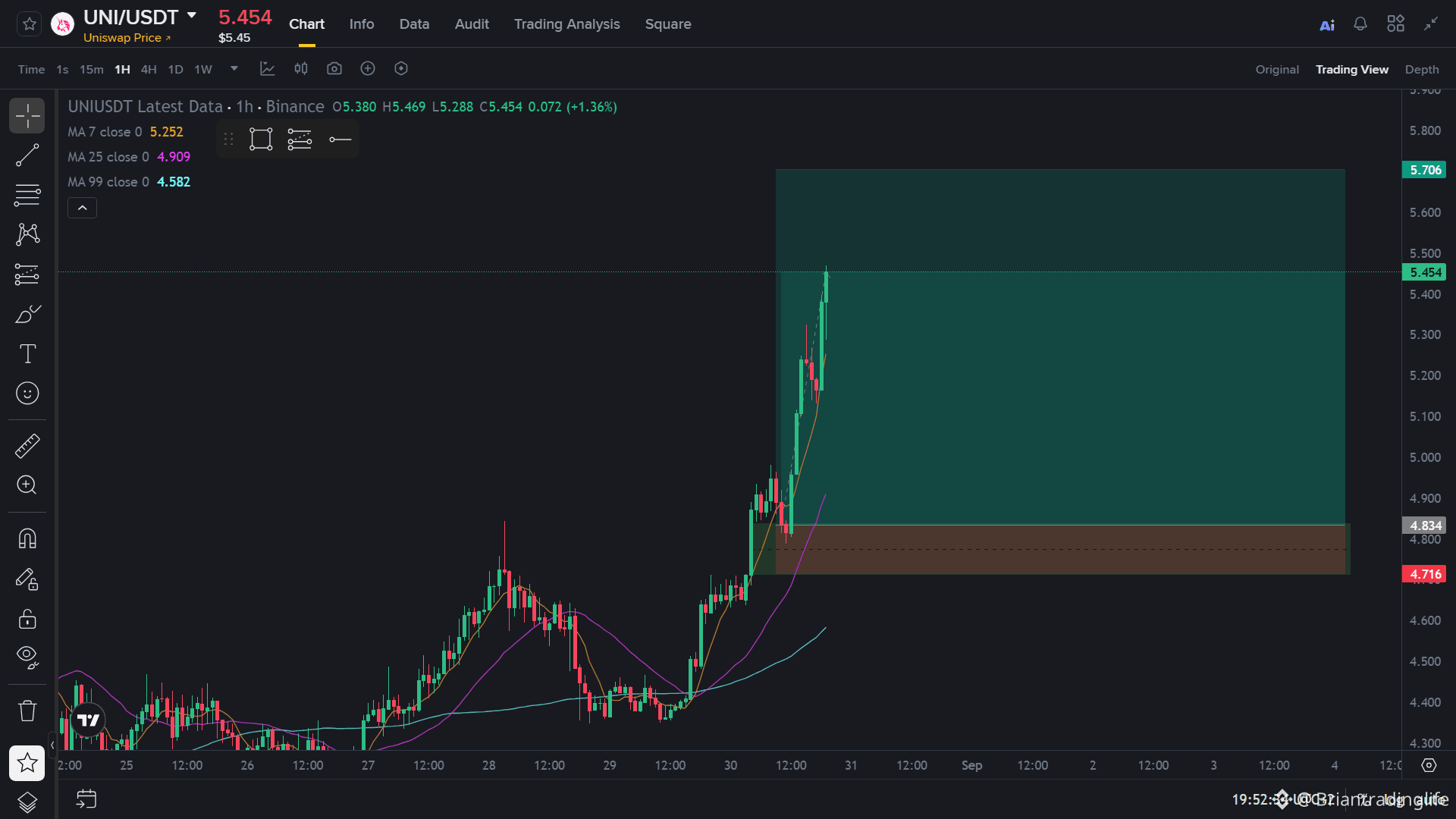Select the 1D interval
Viewport: 1456px width, 819px height.
pyautogui.click(x=175, y=69)
